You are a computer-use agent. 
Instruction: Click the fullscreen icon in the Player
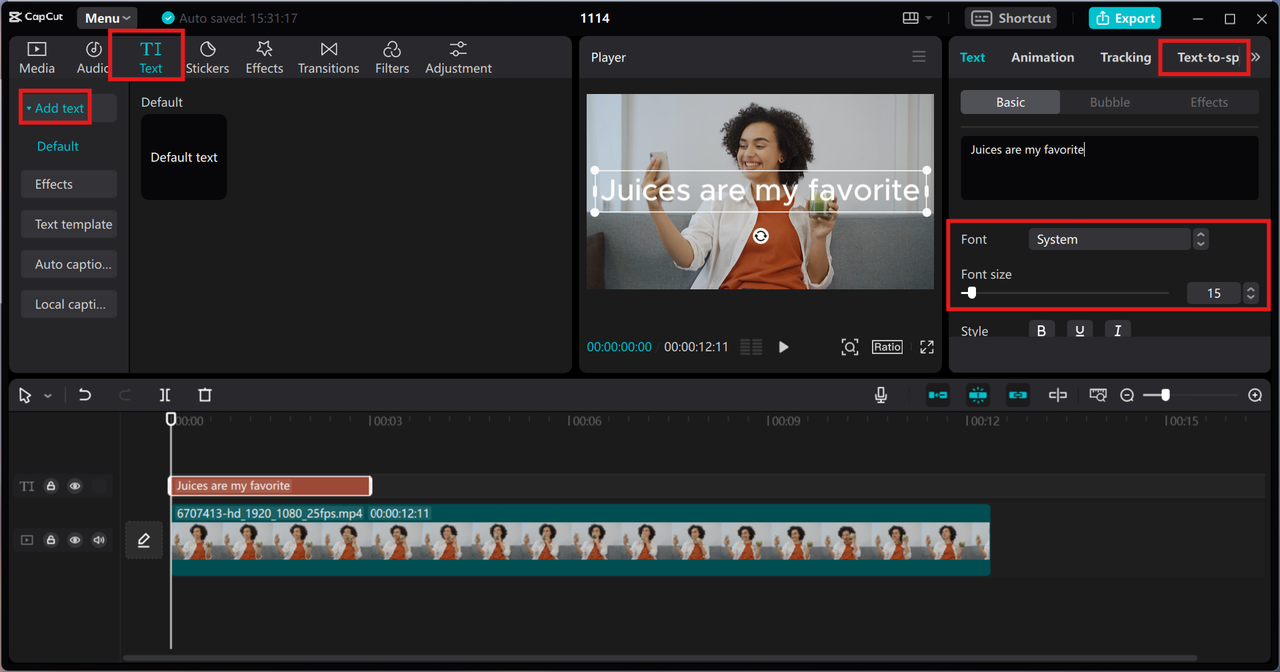click(x=927, y=347)
